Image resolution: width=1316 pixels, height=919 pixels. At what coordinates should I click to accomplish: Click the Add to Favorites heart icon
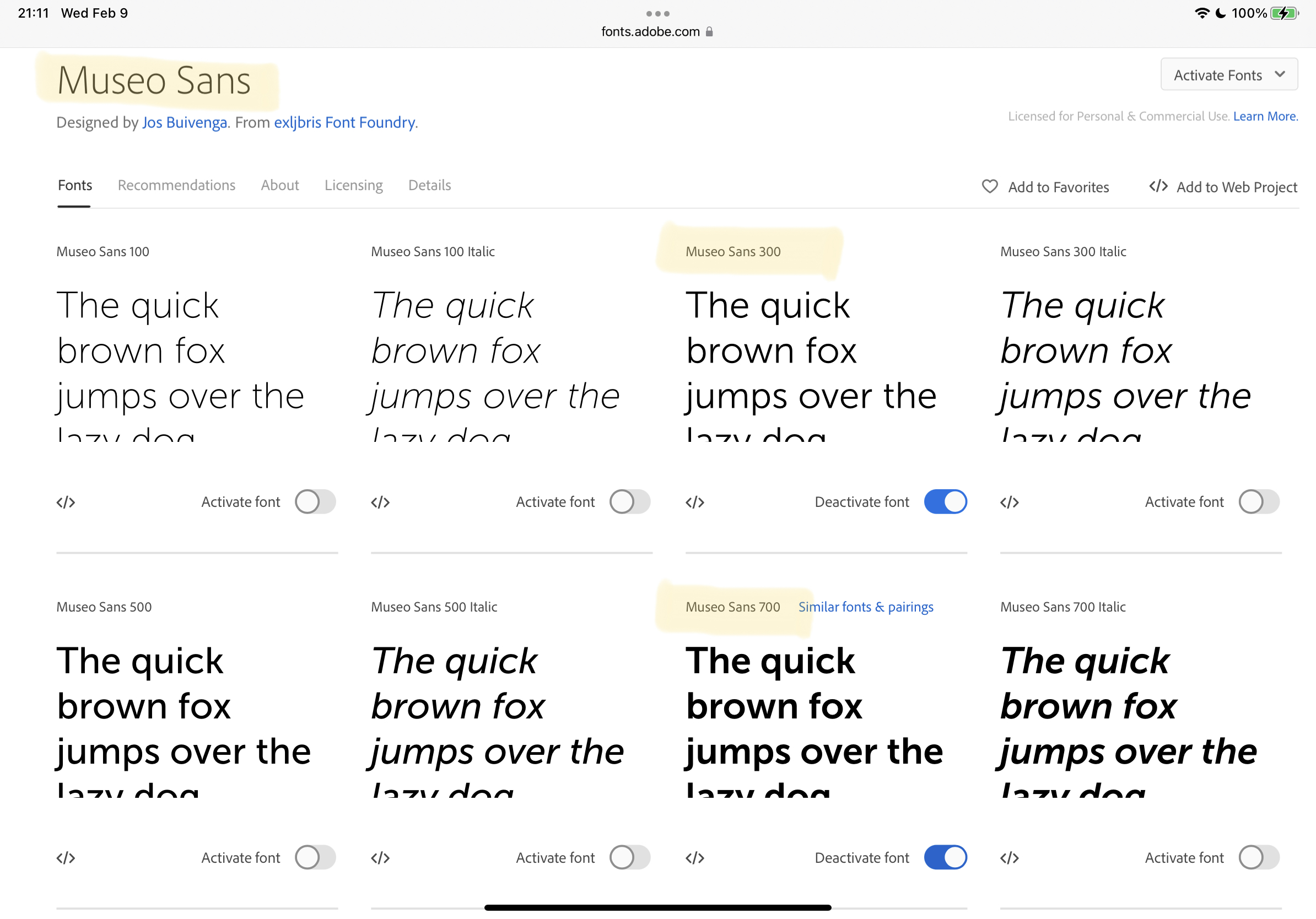990,187
